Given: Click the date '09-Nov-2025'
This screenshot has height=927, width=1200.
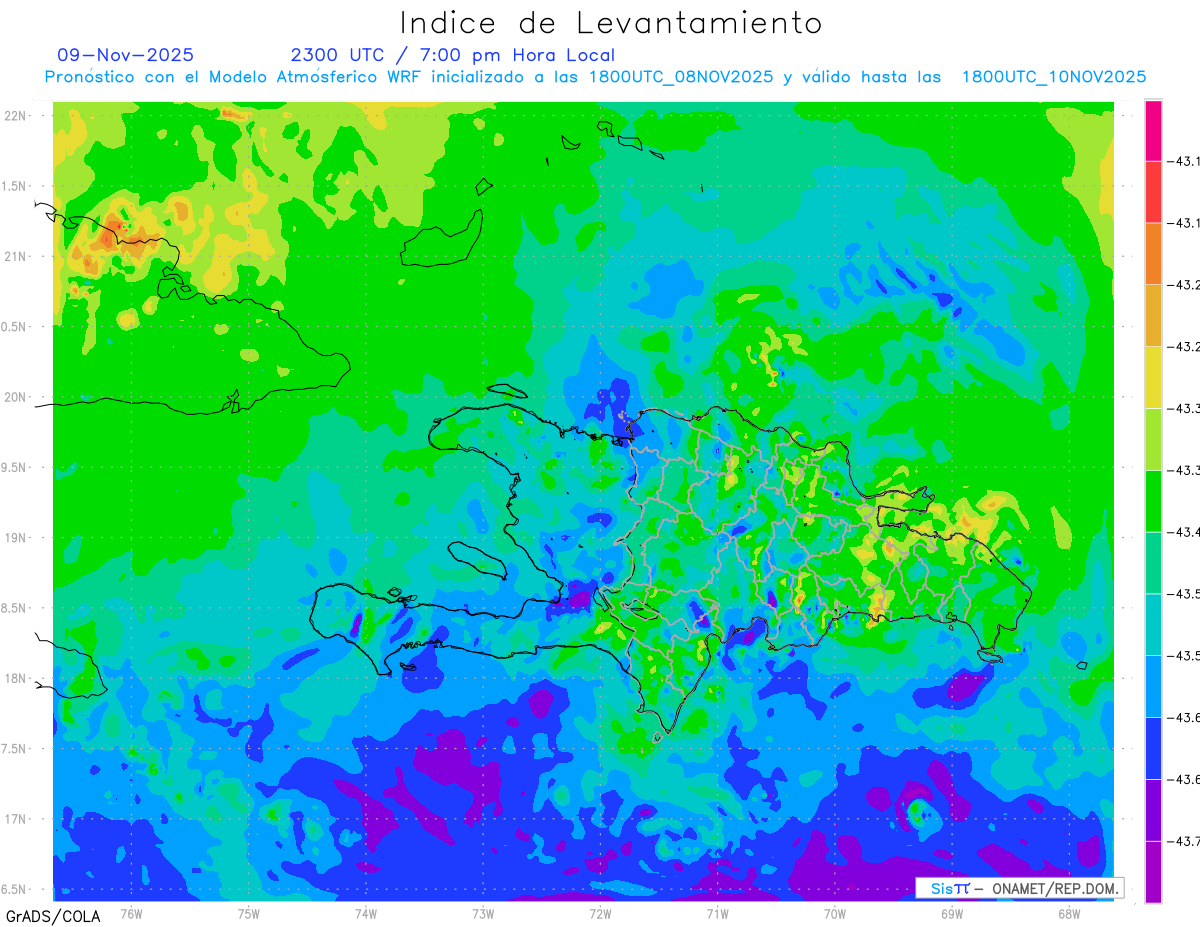Looking at the screenshot, I should click(x=126, y=55).
